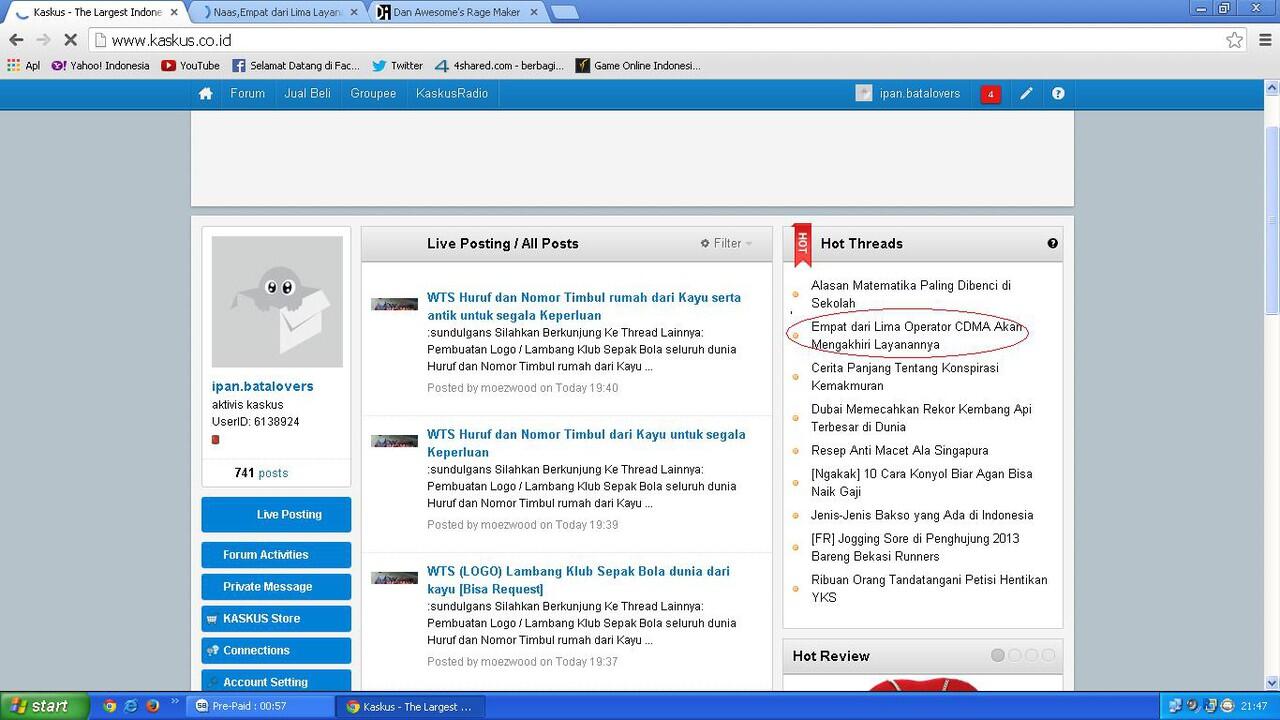
Task: Open the help question mark in navbar
Action: 1058,94
